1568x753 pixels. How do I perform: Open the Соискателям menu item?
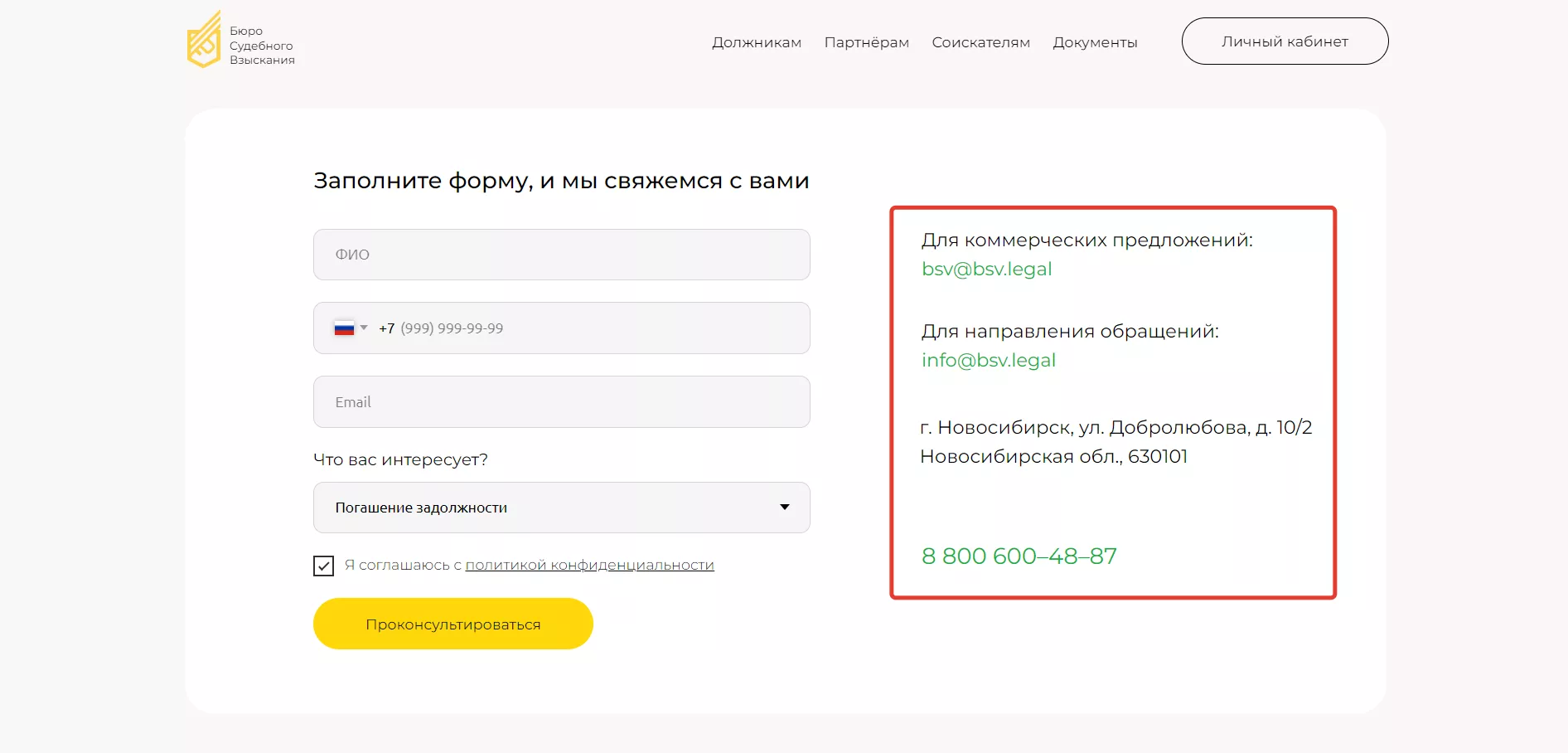[981, 42]
